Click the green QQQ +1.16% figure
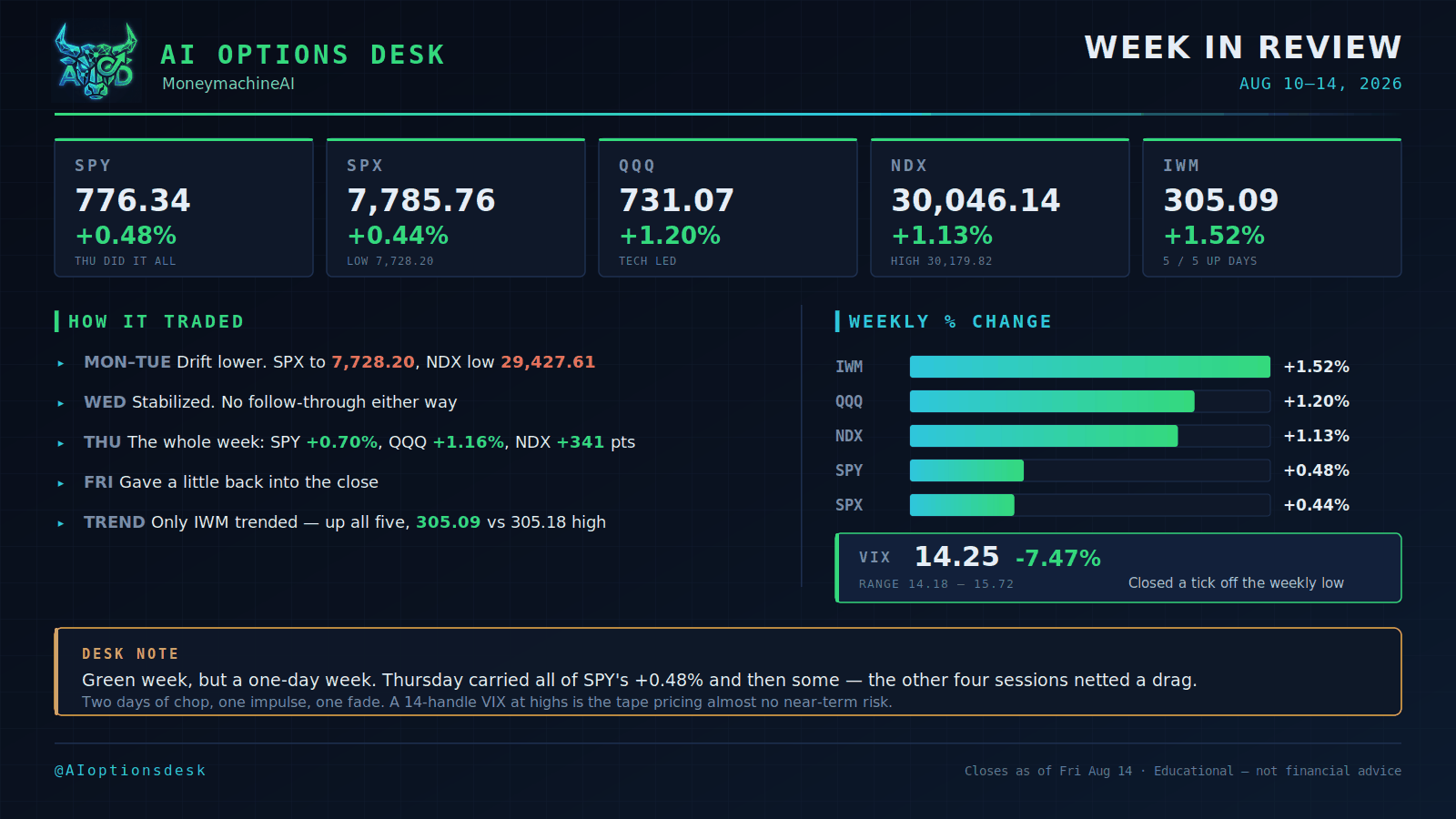Viewport: 1456px width, 819px height. click(x=469, y=442)
